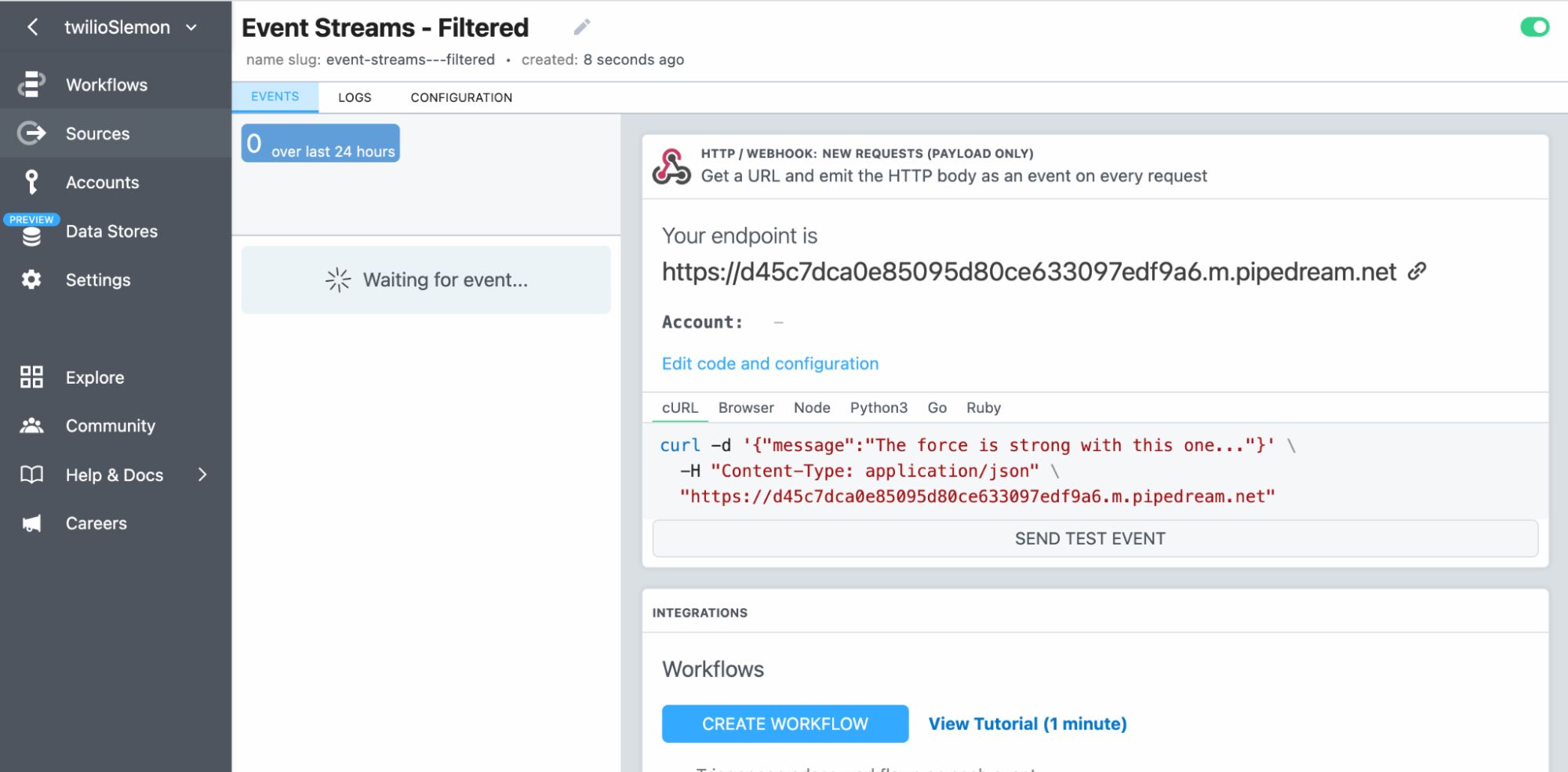Click the Accounts key icon

[x=31, y=182]
